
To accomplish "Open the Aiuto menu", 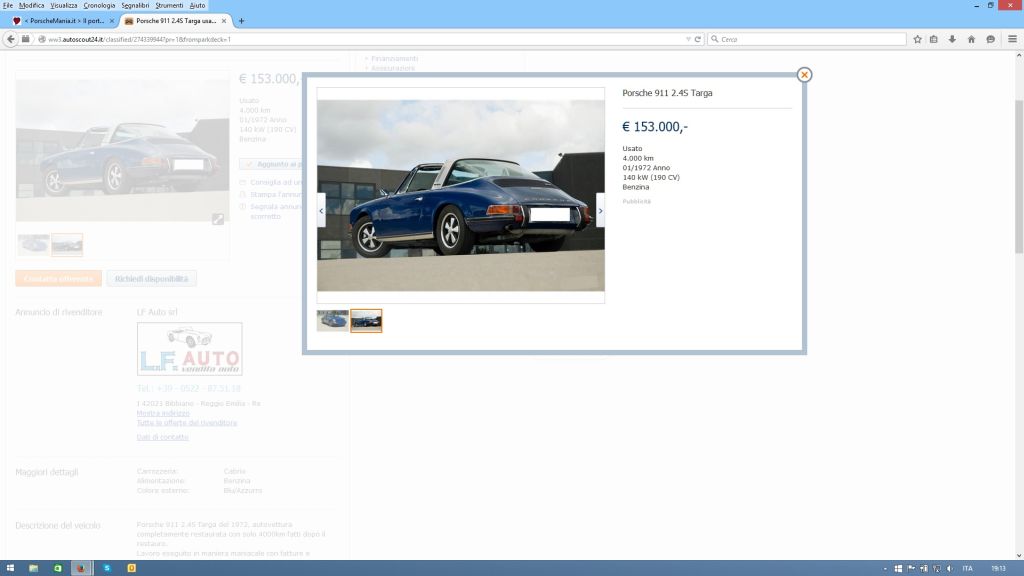I will 197,5.
